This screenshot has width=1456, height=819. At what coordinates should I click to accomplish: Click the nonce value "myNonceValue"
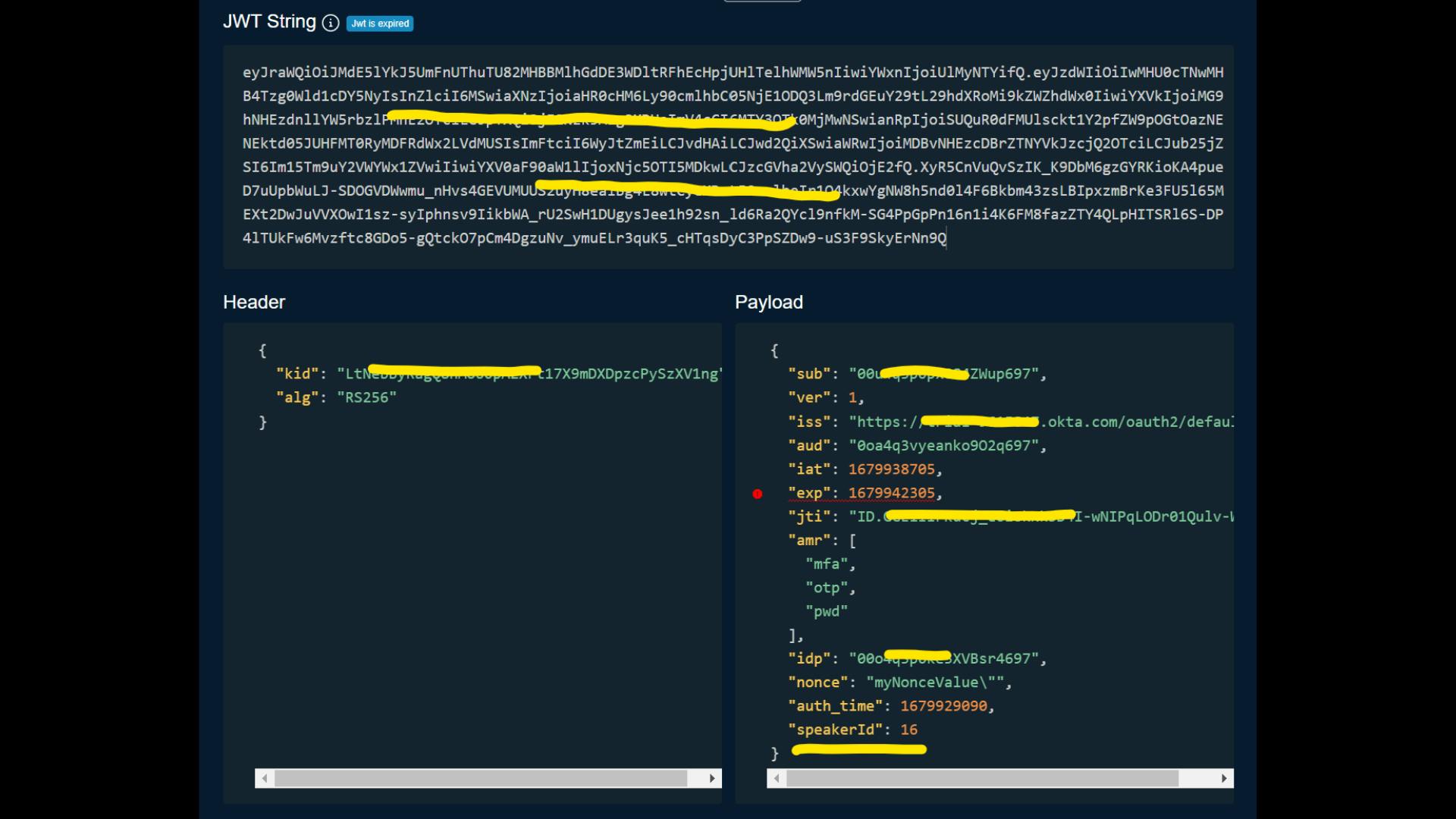pos(935,682)
